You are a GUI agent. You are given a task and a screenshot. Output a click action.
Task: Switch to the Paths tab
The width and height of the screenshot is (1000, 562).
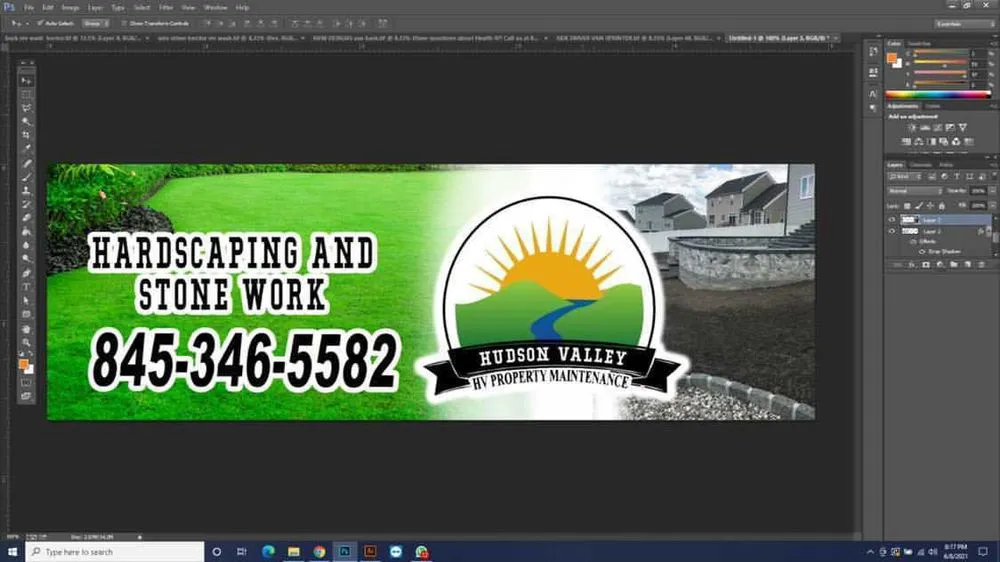tap(946, 165)
